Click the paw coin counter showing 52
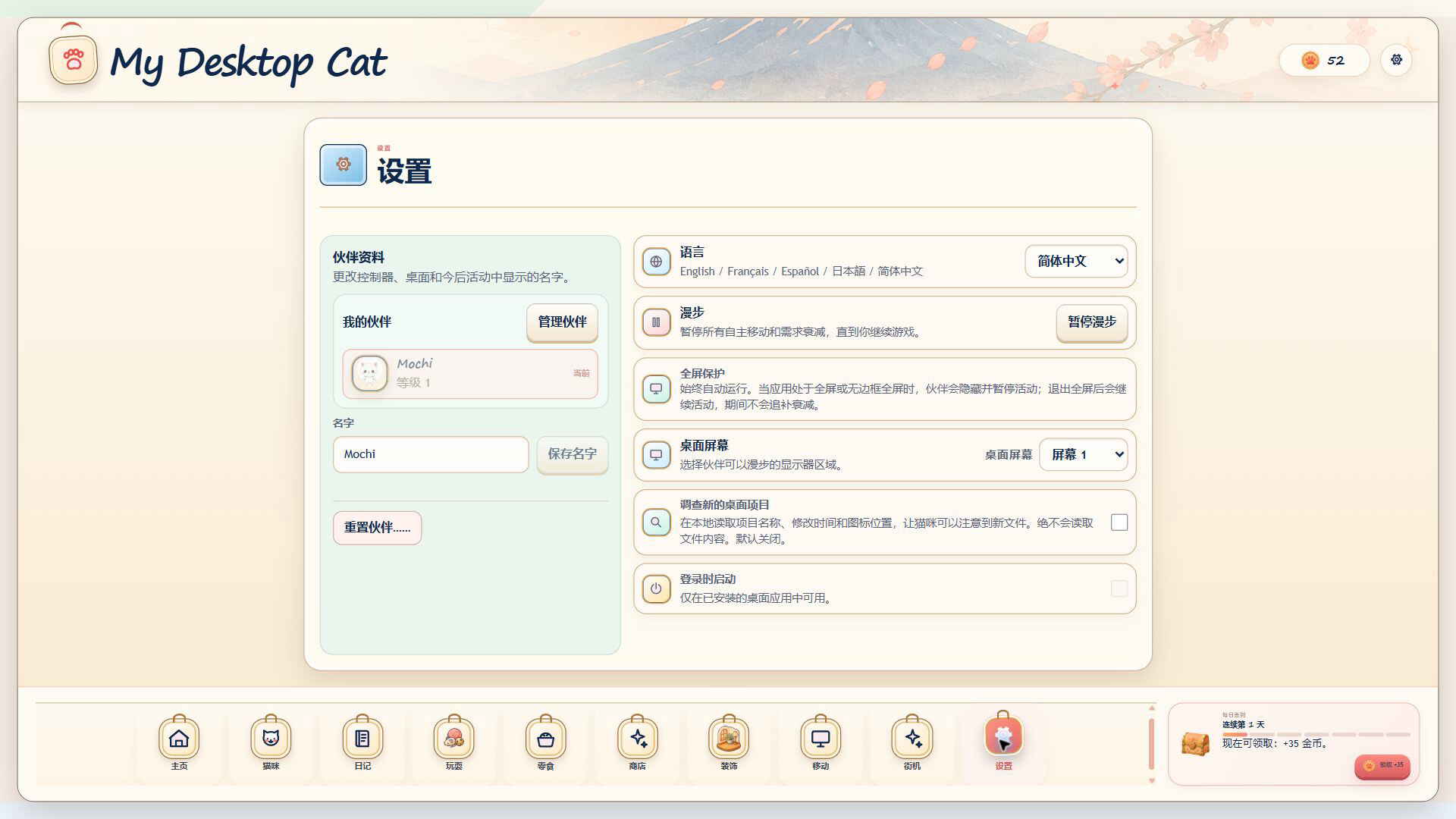The image size is (1456, 819). pos(1324,60)
